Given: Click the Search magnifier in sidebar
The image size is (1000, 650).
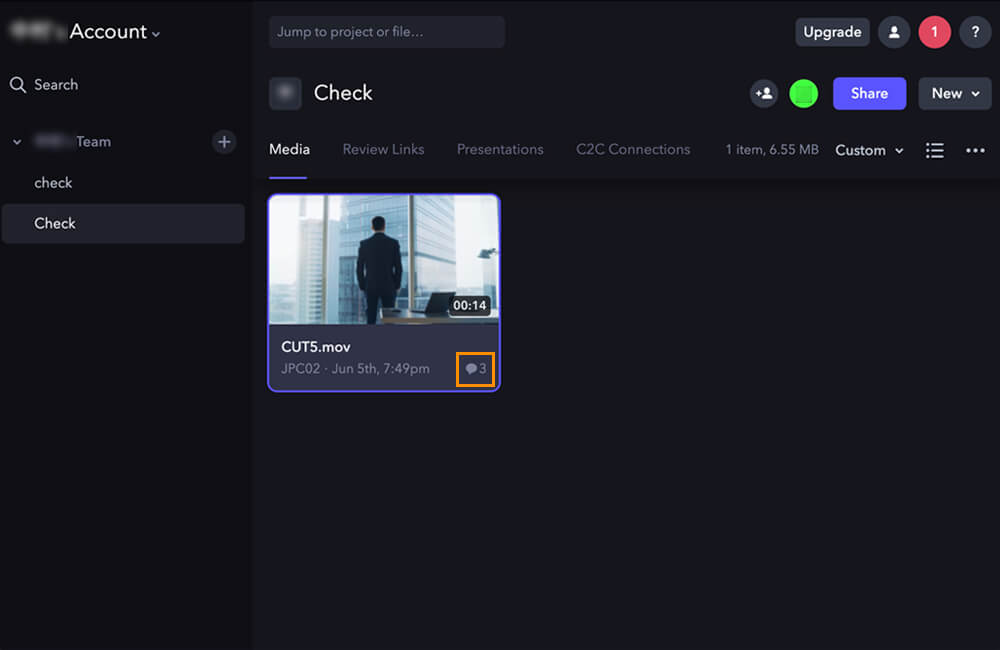Looking at the screenshot, I should pos(18,85).
